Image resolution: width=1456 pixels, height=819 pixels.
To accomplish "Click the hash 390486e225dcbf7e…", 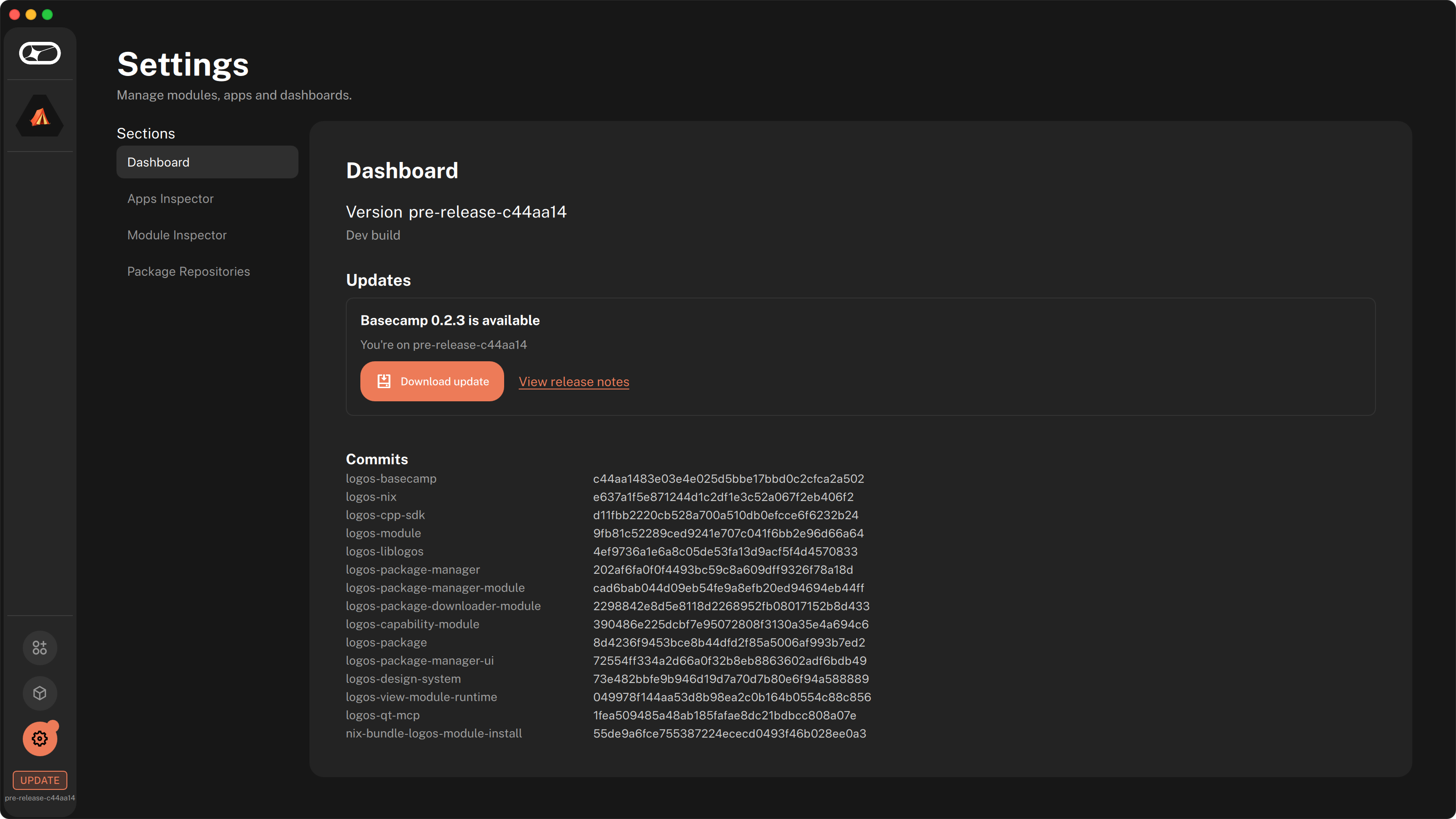I will click(x=731, y=624).
